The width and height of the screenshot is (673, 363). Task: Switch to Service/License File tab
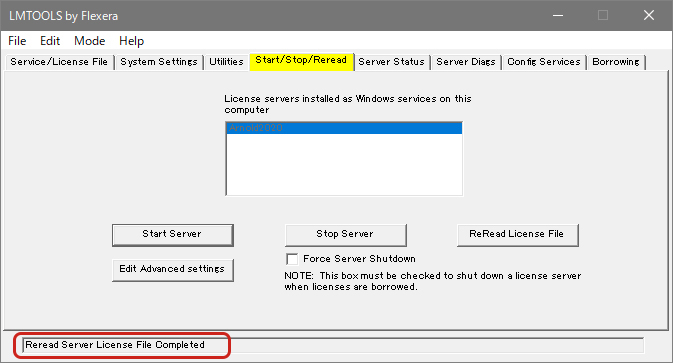pos(59,62)
